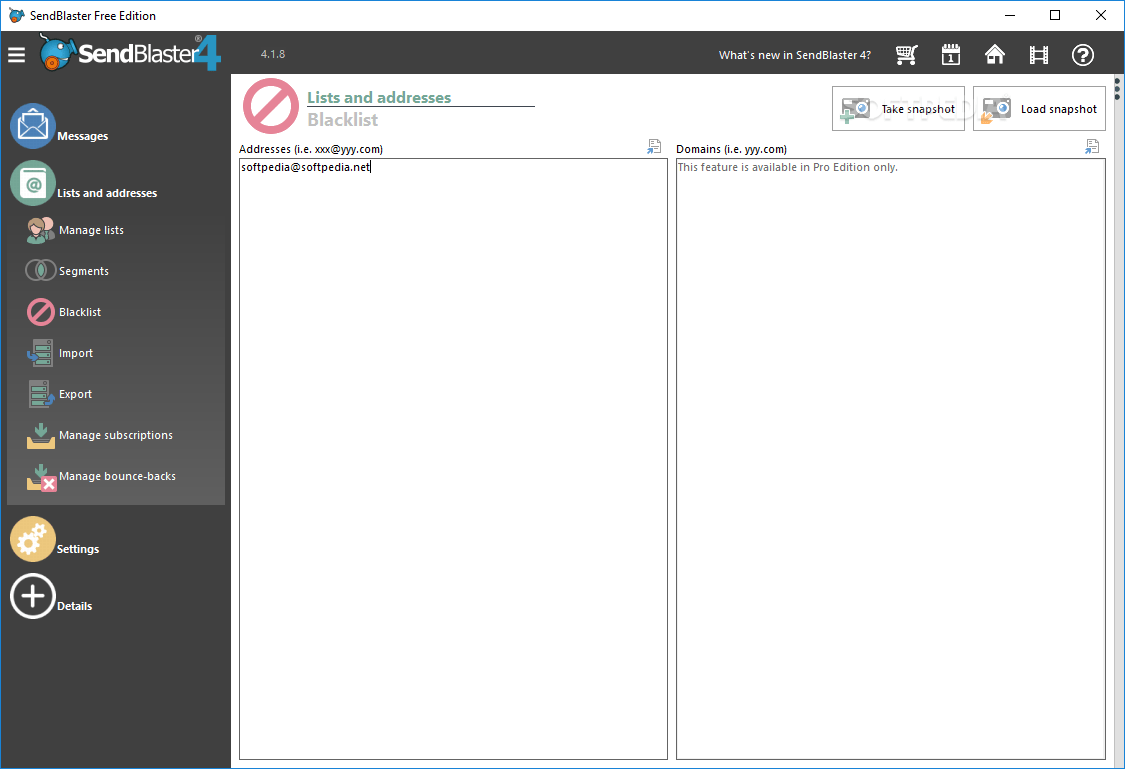Click the home icon in the toolbar

coord(994,55)
